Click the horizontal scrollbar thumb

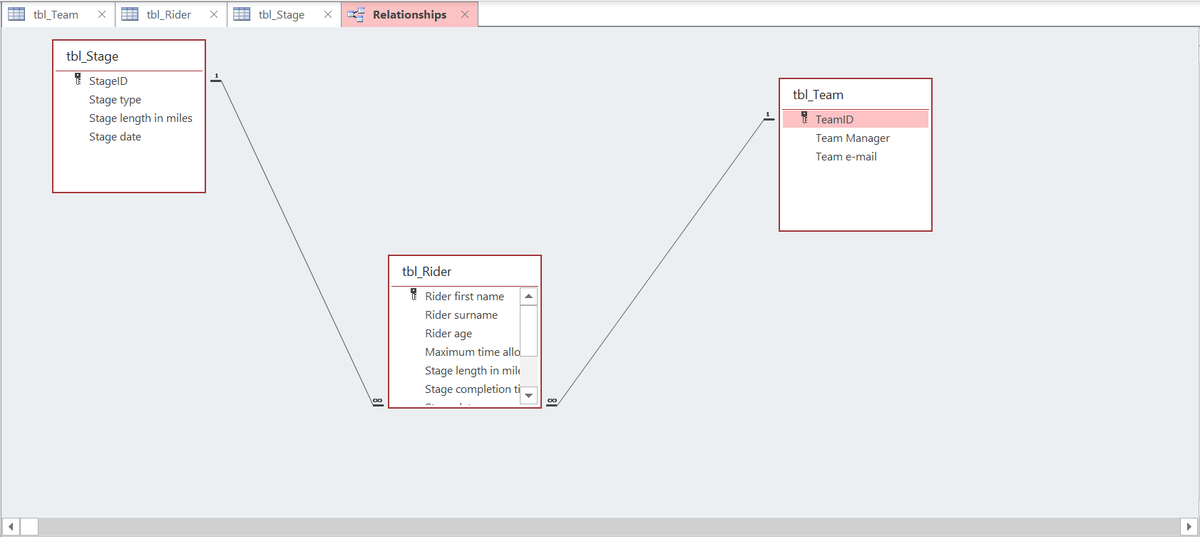tap(30, 526)
